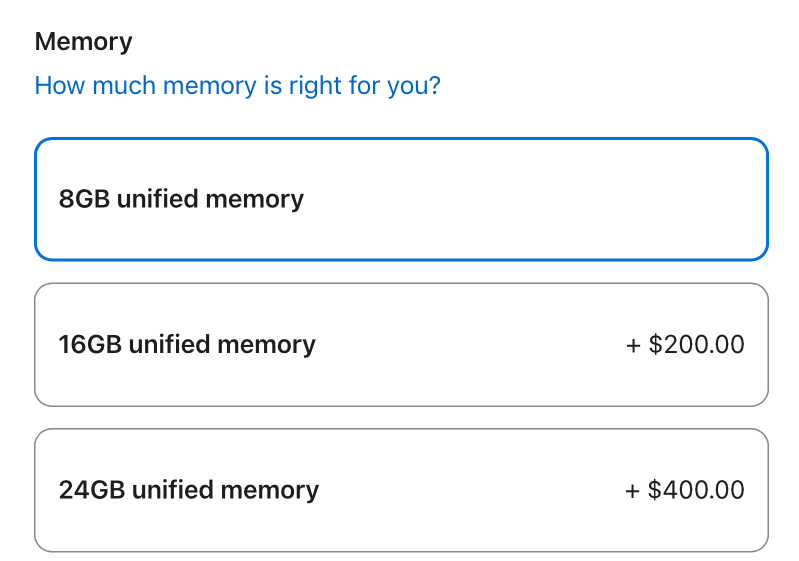The height and width of the screenshot is (561, 799).
Task: Click the currently highlighted memory card
Action: click(x=401, y=199)
